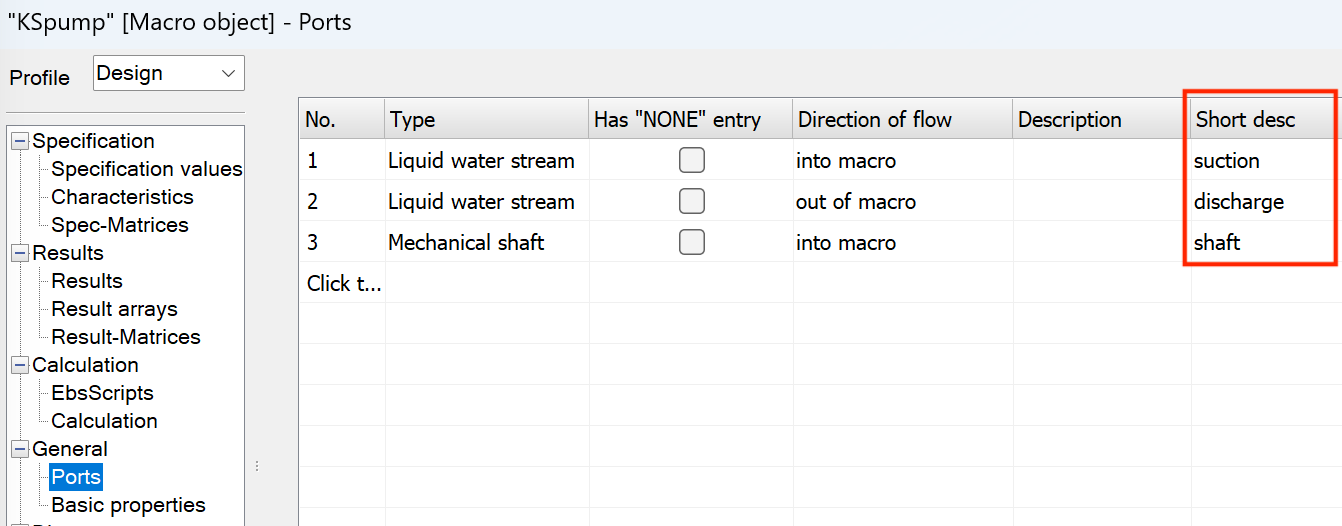Select Specification values in the tree
1342x526 pixels.
pos(146,169)
